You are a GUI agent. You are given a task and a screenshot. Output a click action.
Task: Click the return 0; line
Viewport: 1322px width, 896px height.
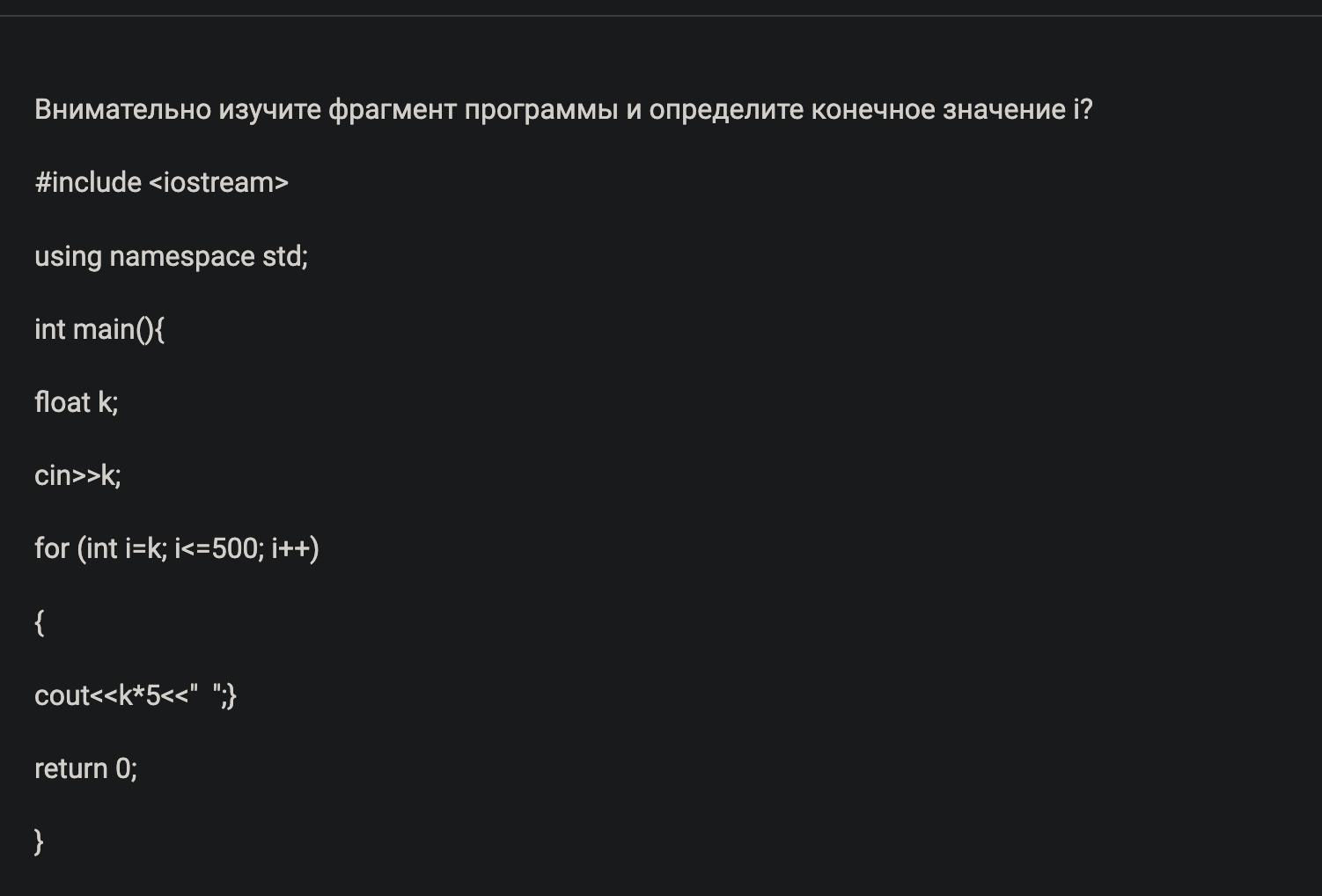coord(85,768)
